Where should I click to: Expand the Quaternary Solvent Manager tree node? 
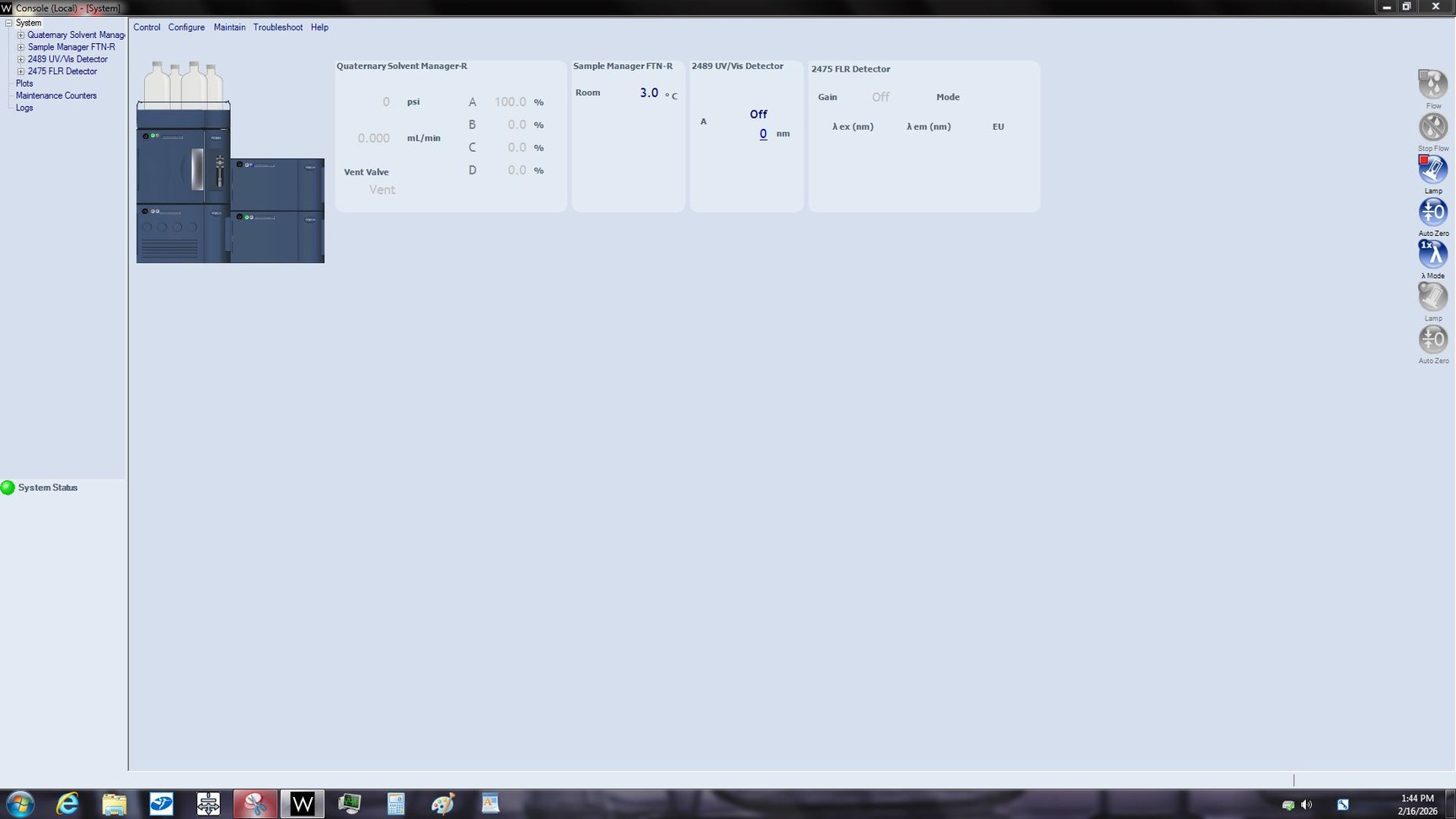click(x=21, y=35)
